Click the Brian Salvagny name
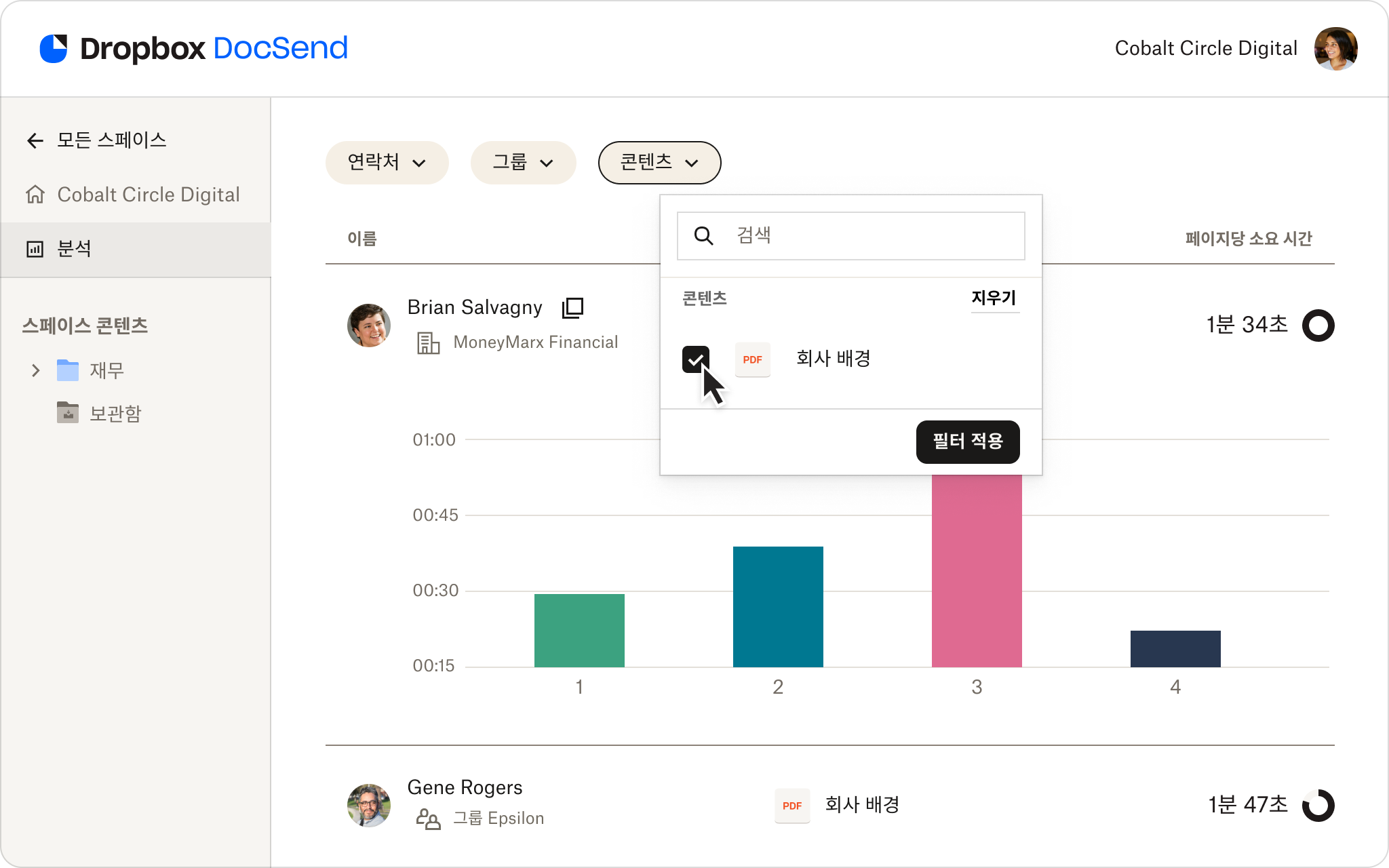 coord(475,308)
